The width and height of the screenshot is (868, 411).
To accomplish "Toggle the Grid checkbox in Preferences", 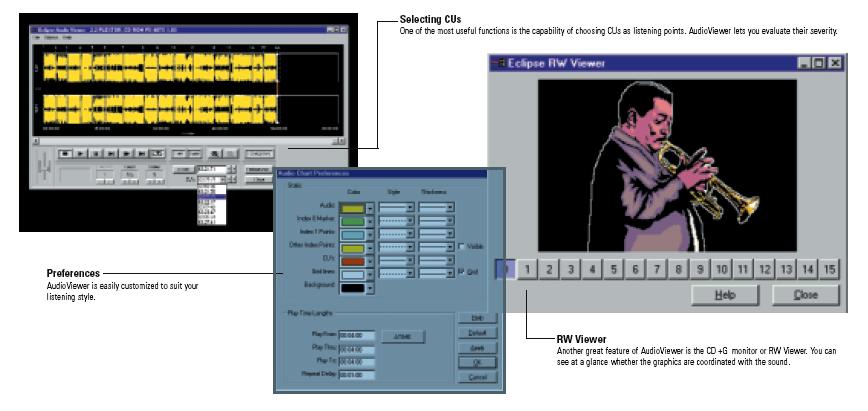I will [x=461, y=271].
